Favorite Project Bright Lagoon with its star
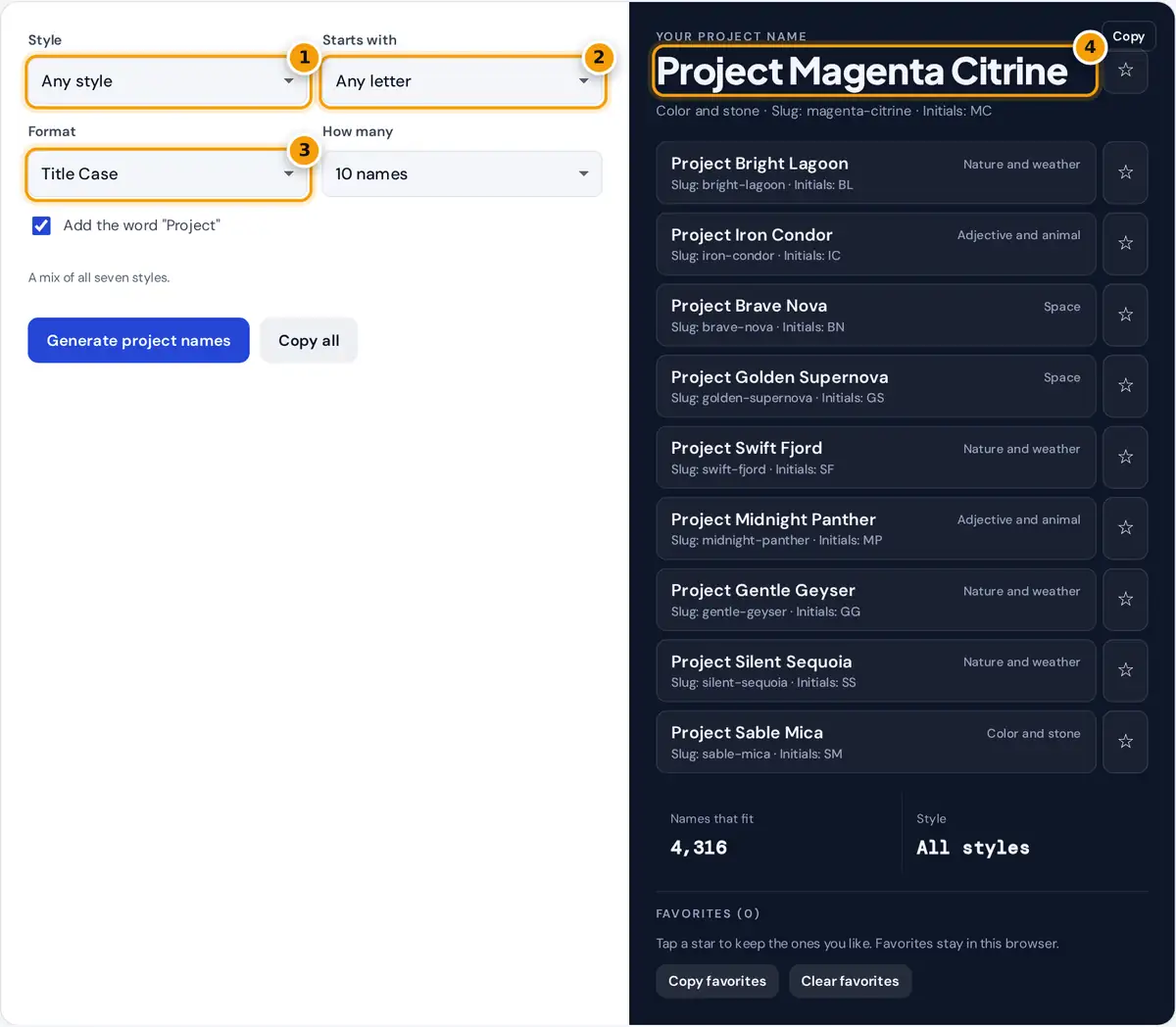Screen dimensions: 1176x1027 pyautogui.click(x=1125, y=172)
